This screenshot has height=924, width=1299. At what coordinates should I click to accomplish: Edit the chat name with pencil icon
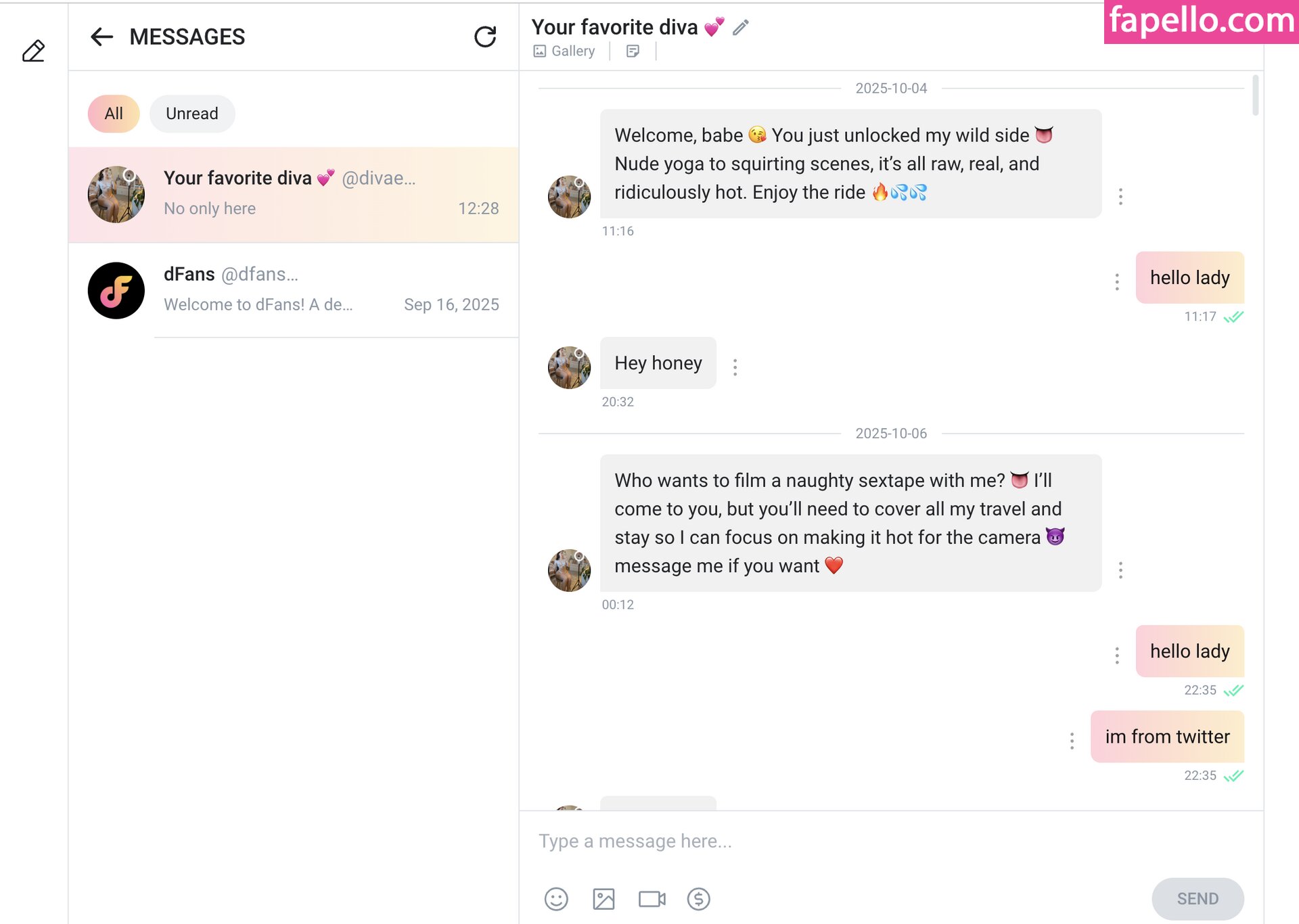[x=741, y=27]
